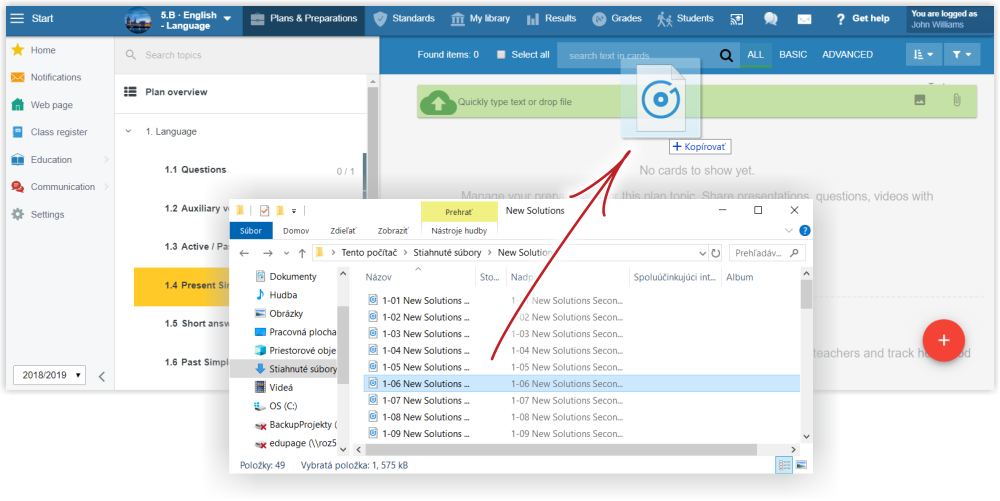
Task: Click the screen cast icon in top bar
Action: pos(737,19)
